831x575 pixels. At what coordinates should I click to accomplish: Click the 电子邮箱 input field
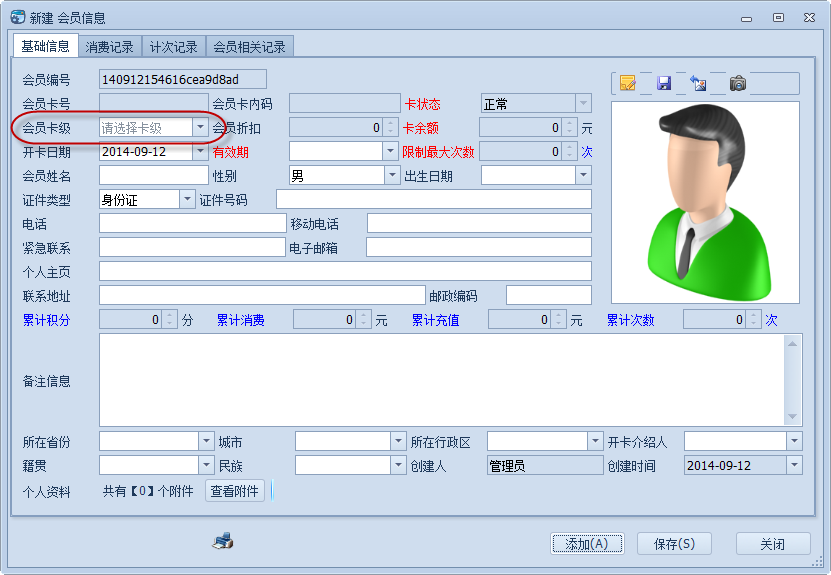pos(479,247)
